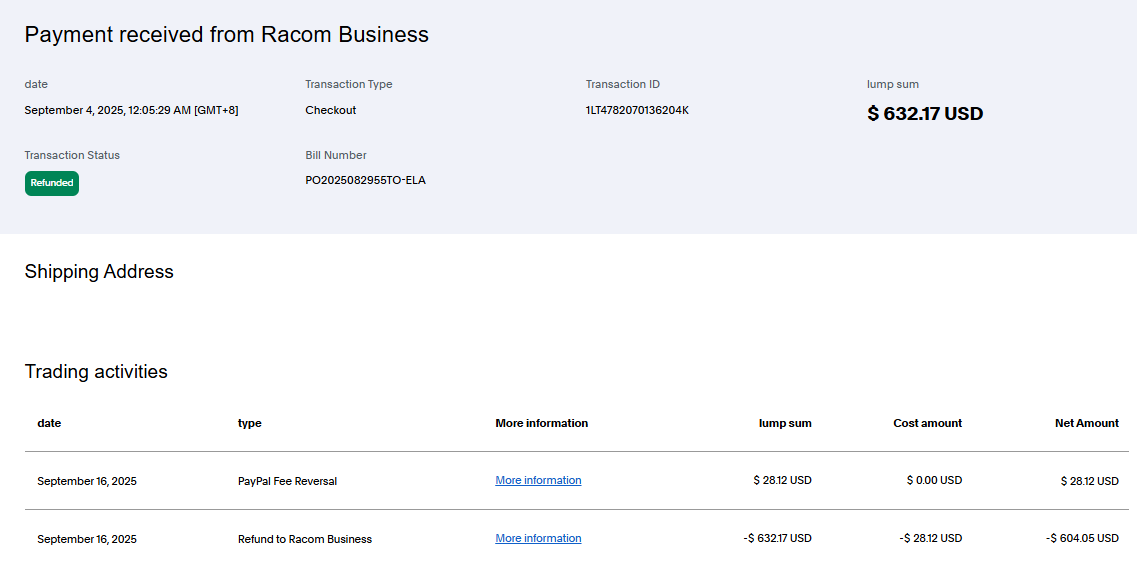The height and width of the screenshot is (566, 1137).
Task: Click the $0.00 USD cost amount
Action: tap(934, 480)
